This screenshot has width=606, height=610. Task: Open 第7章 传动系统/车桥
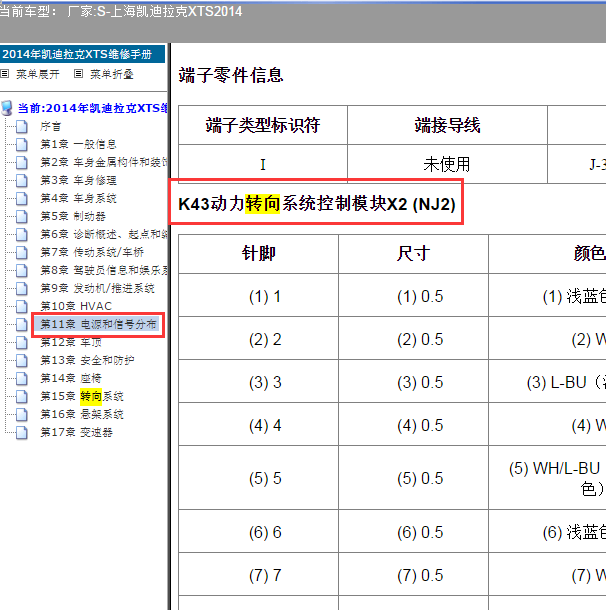92,252
